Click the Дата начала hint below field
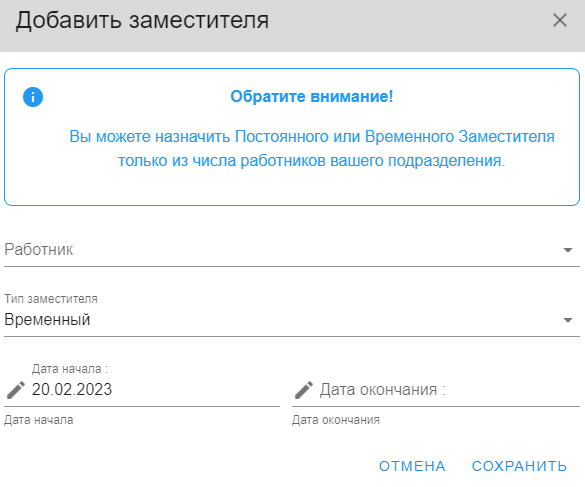This screenshot has width=585, height=487. [39, 420]
